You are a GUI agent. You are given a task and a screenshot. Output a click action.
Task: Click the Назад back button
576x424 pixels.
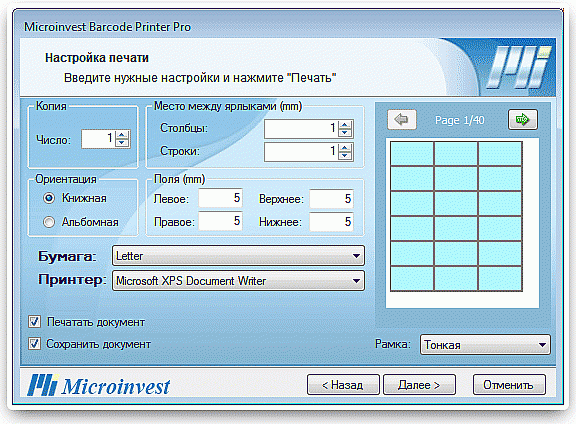tap(343, 385)
